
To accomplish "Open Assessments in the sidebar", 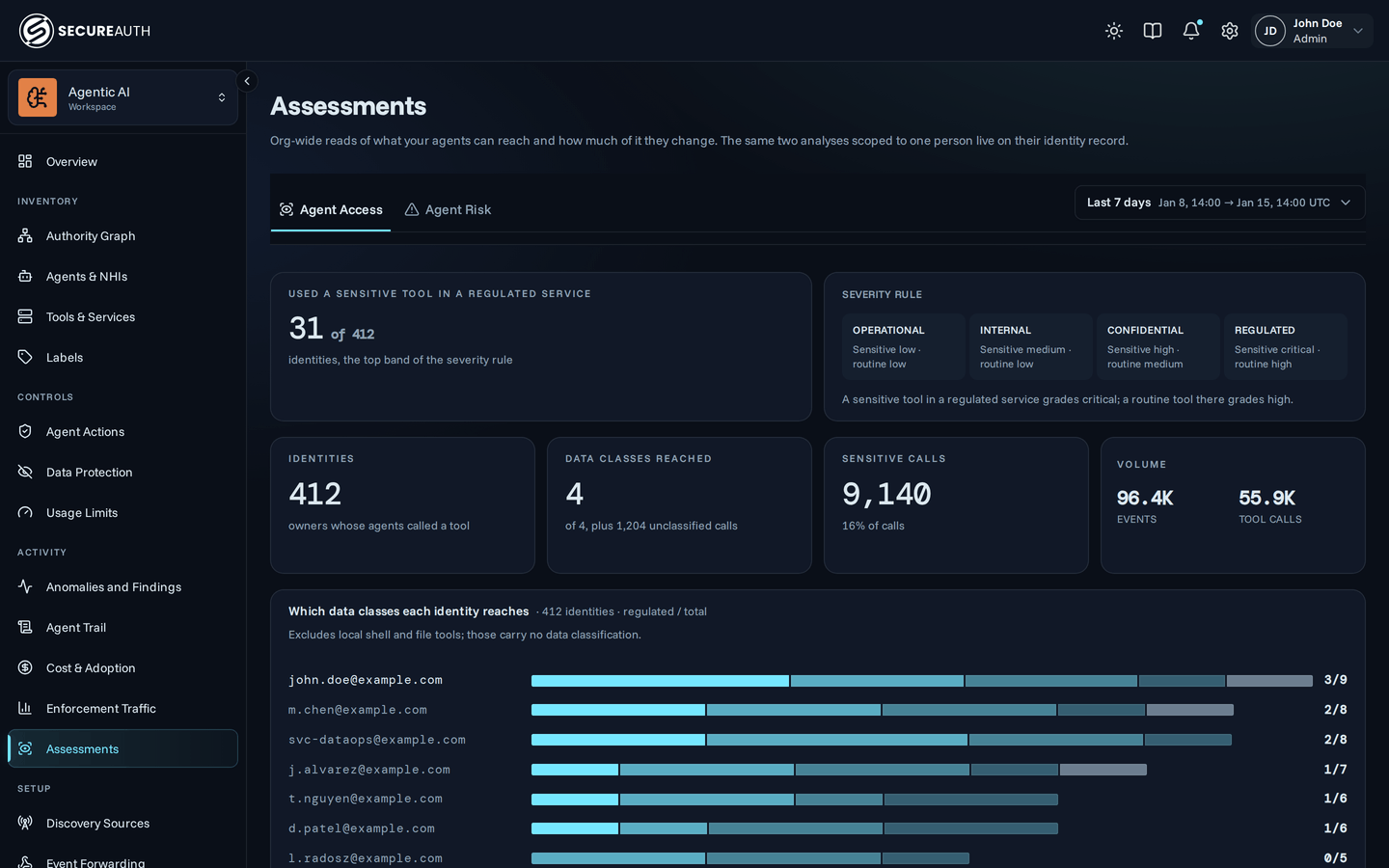I will pos(123,748).
